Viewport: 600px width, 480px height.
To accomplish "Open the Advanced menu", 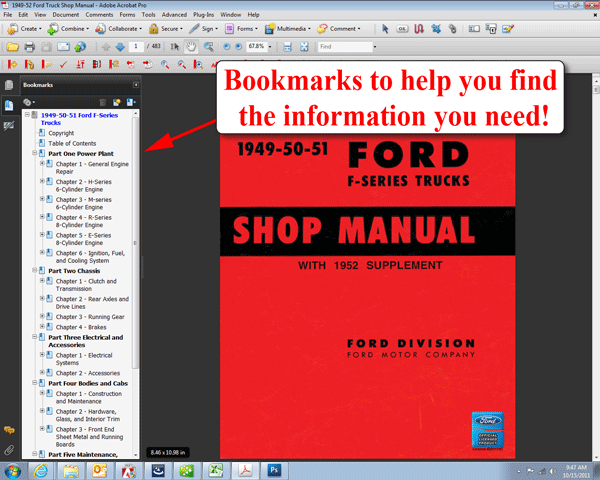I will [174, 15].
